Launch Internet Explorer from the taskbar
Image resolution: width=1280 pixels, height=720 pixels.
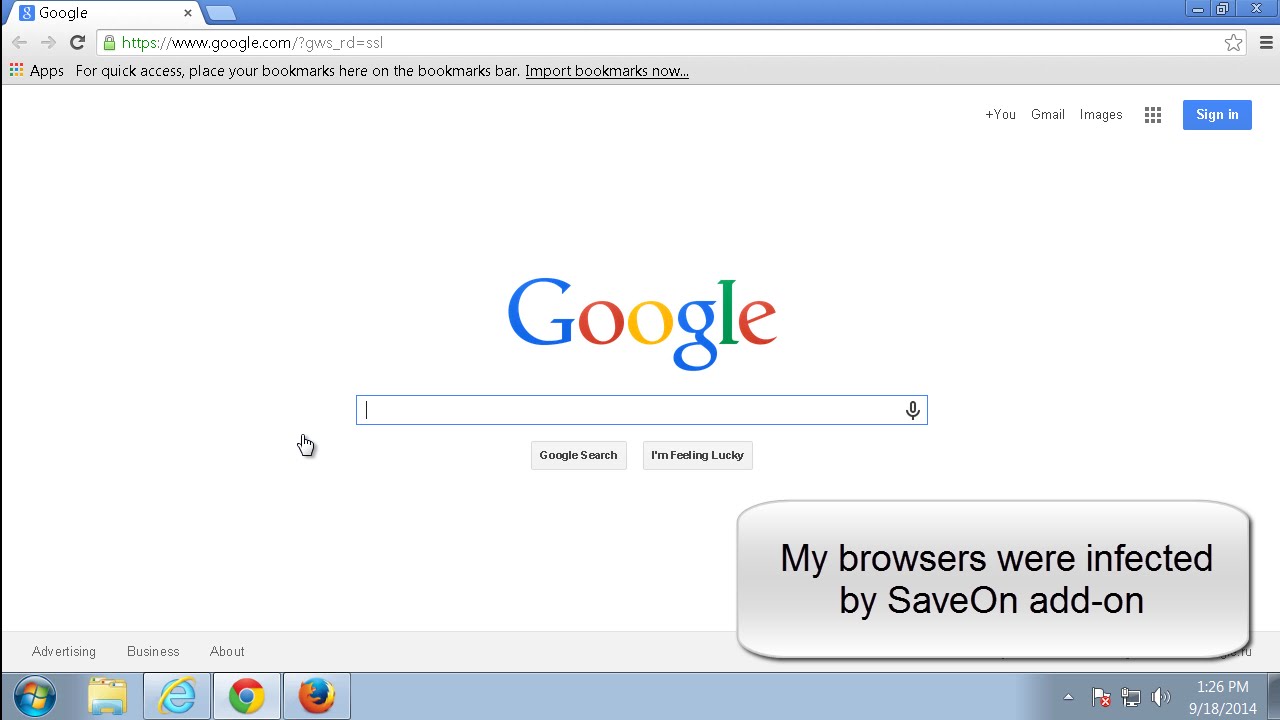[177, 697]
